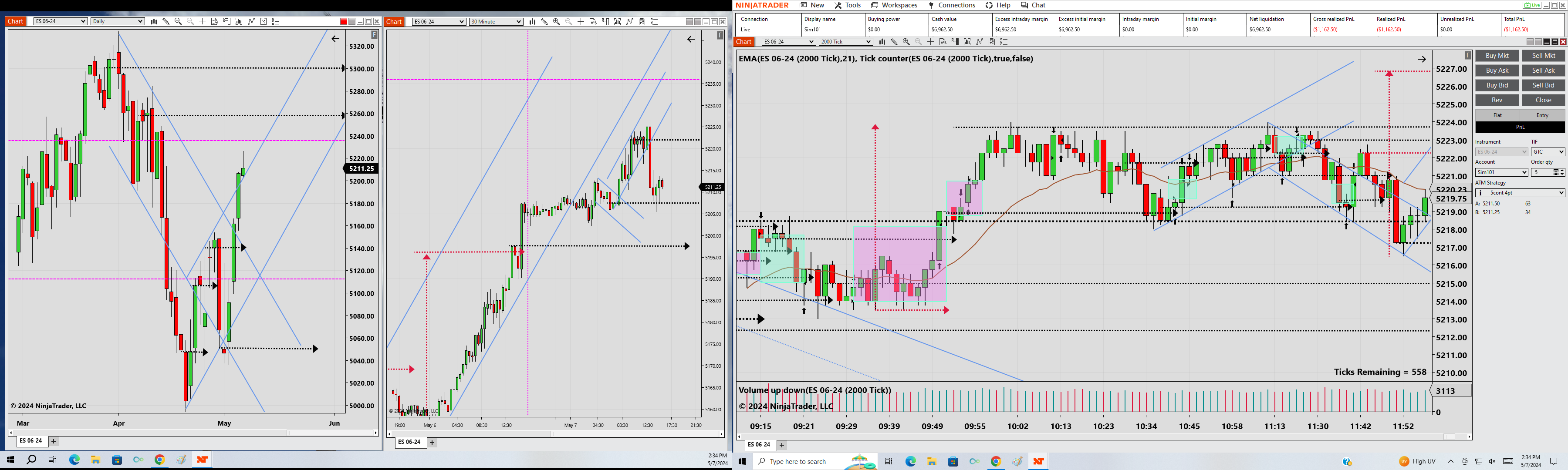The width and height of the screenshot is (1568, 470).
Task: Click Buy Mkt button
Action: point(1497,56)
